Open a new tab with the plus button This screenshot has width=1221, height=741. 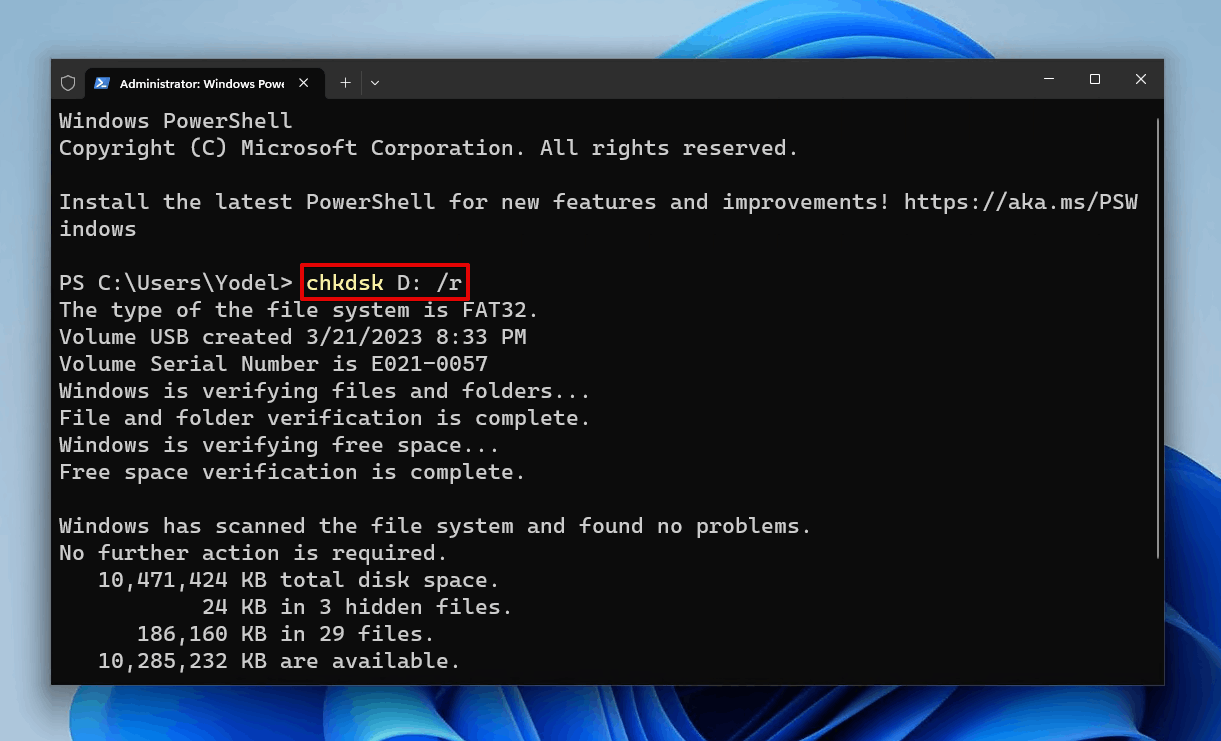pyautogui.click(x=345, y=83)
